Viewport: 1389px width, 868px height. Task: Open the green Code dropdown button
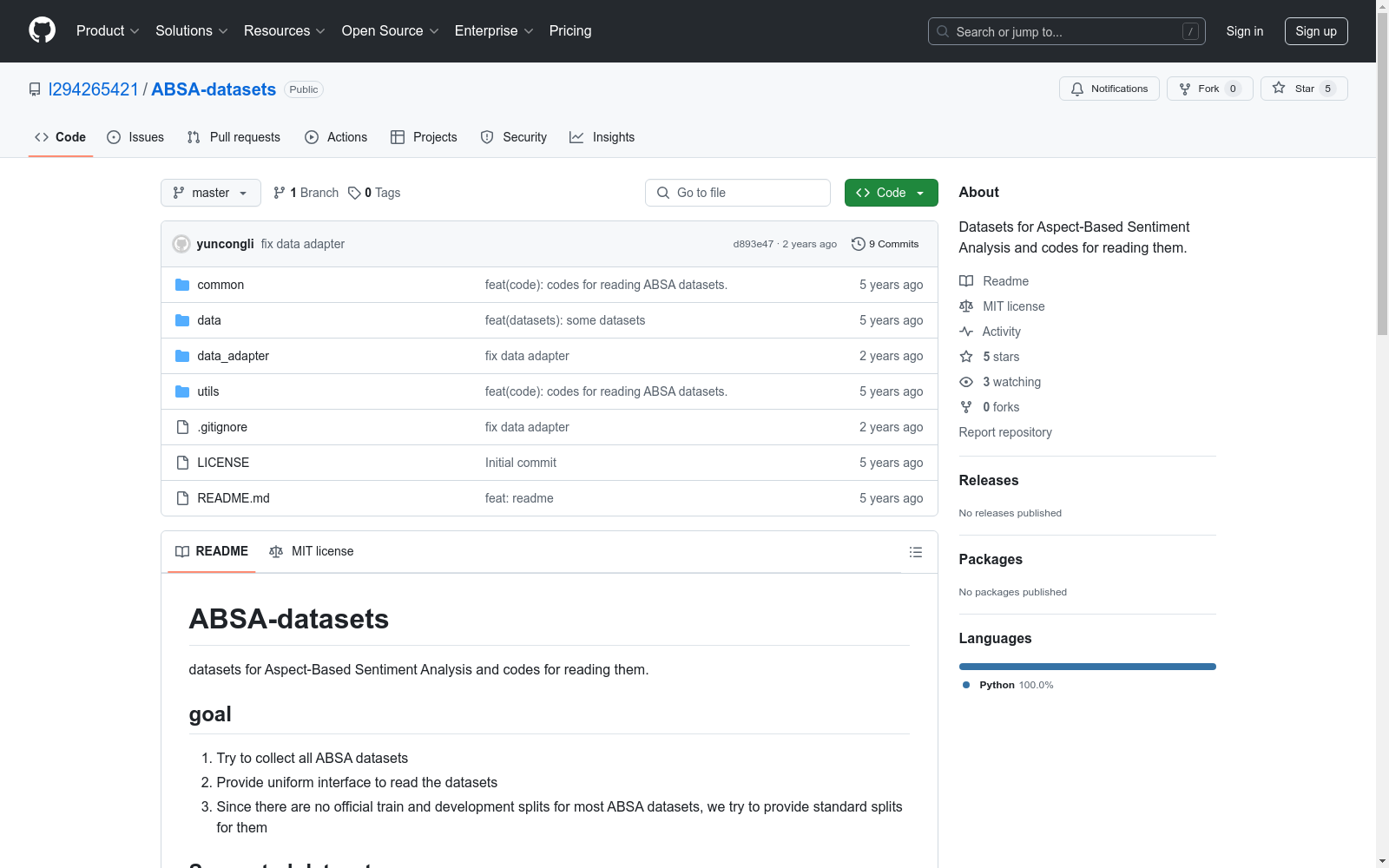click(x=891, y=193)
